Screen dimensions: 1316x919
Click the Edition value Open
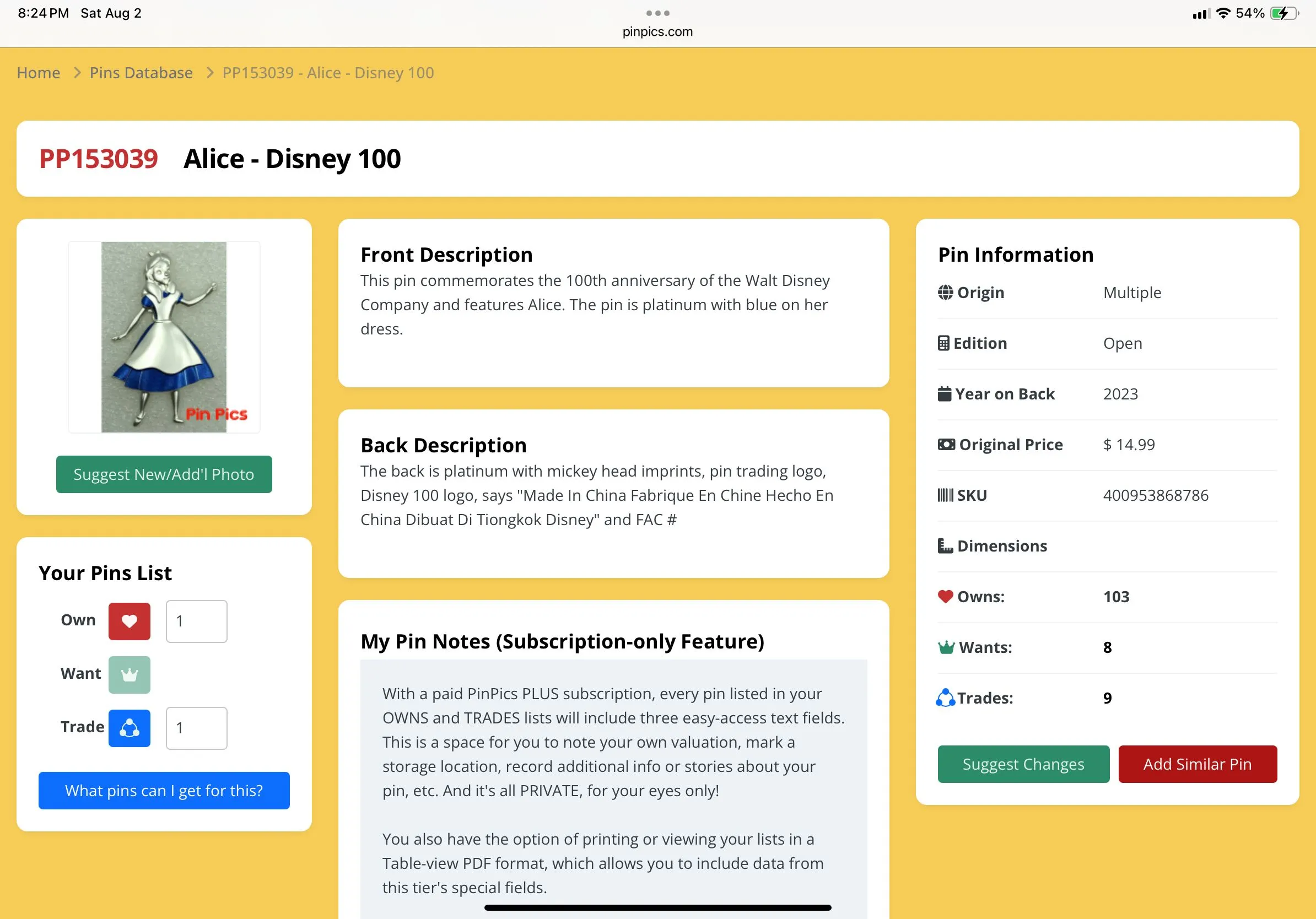tap(1123, 343)
